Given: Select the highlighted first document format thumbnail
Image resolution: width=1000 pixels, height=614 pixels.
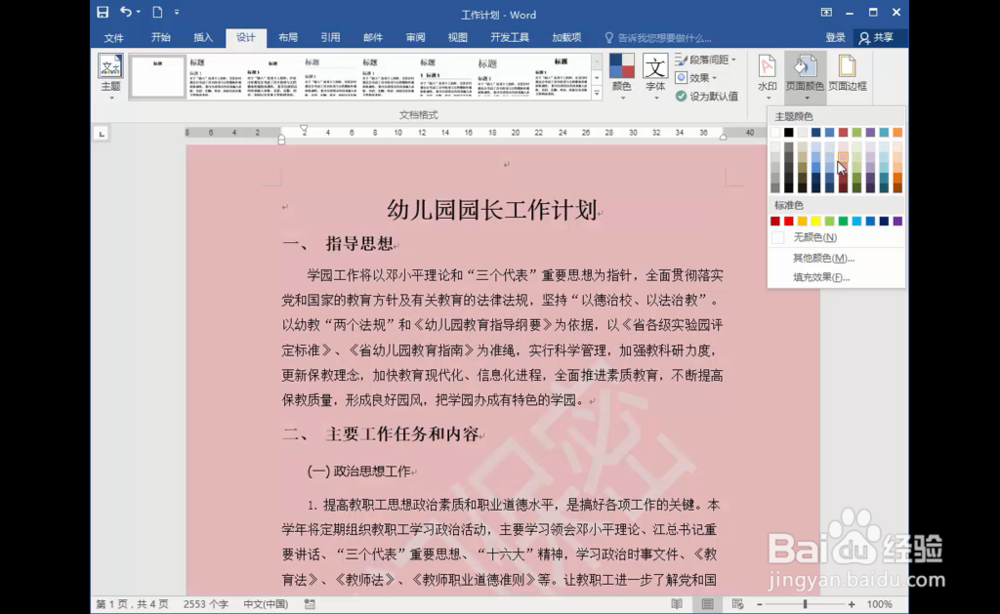Looking at the screenshot, I should [158, 77].
